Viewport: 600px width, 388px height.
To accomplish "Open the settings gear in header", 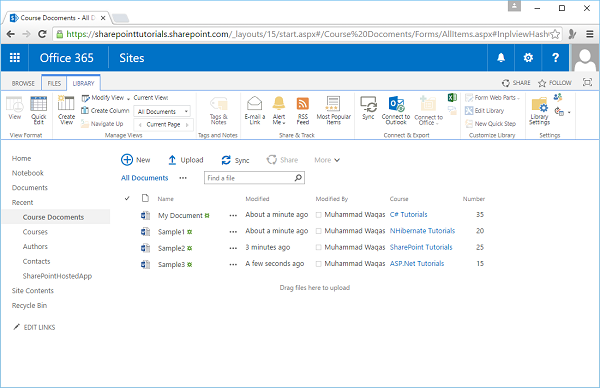I will (528, 58).
